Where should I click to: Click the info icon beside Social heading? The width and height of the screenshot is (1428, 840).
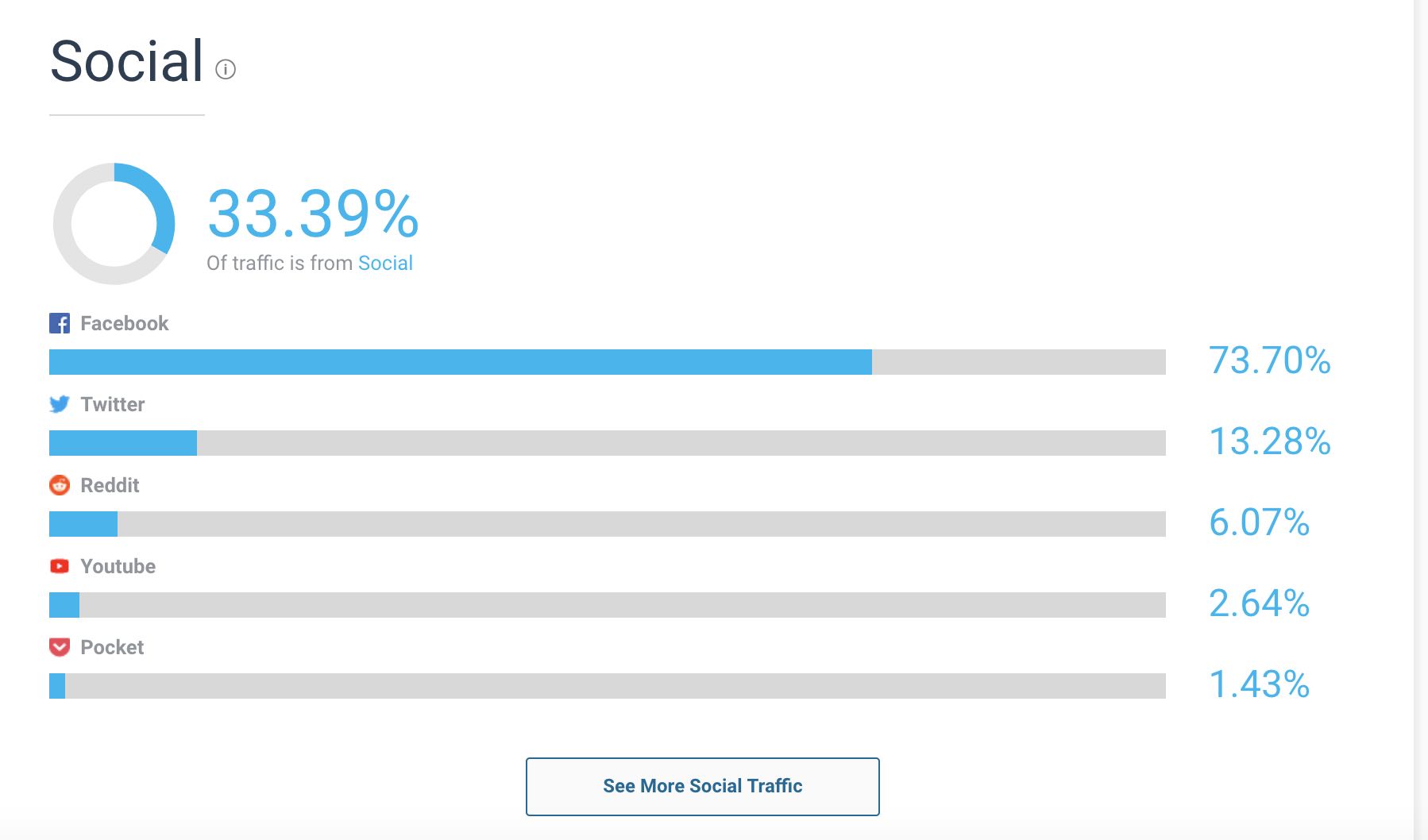tap(226, 70)
